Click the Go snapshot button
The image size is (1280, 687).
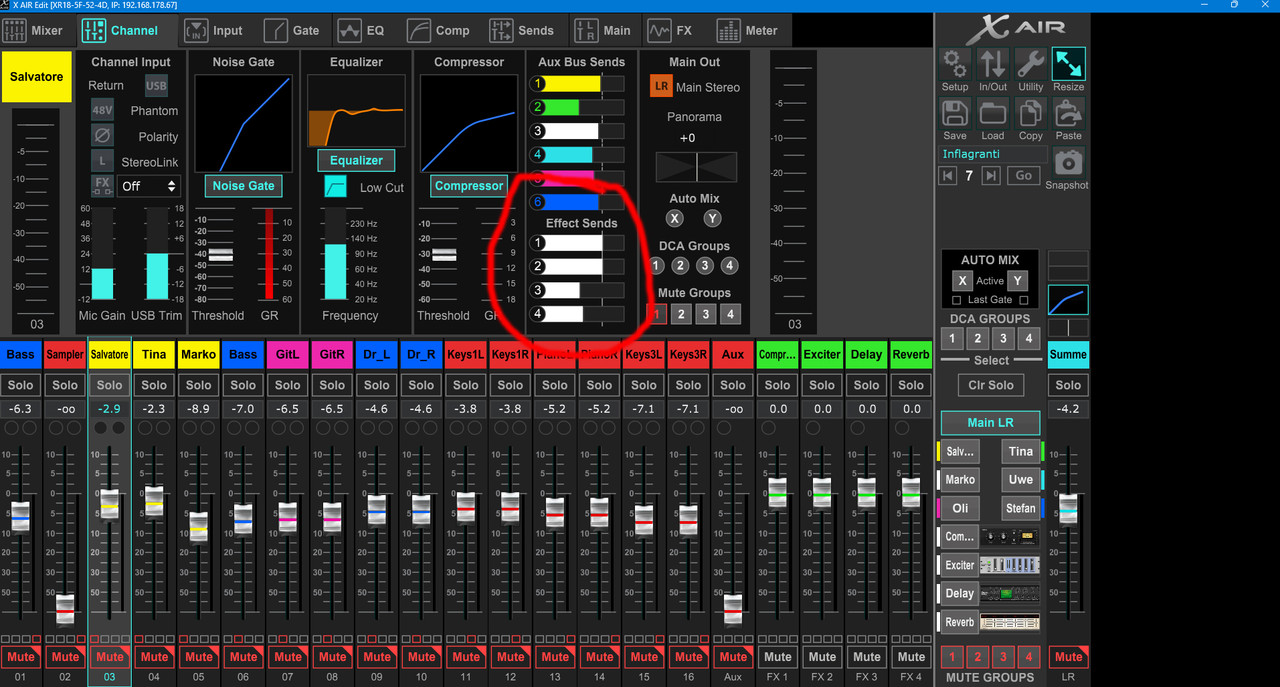(x=1024, y=176)
